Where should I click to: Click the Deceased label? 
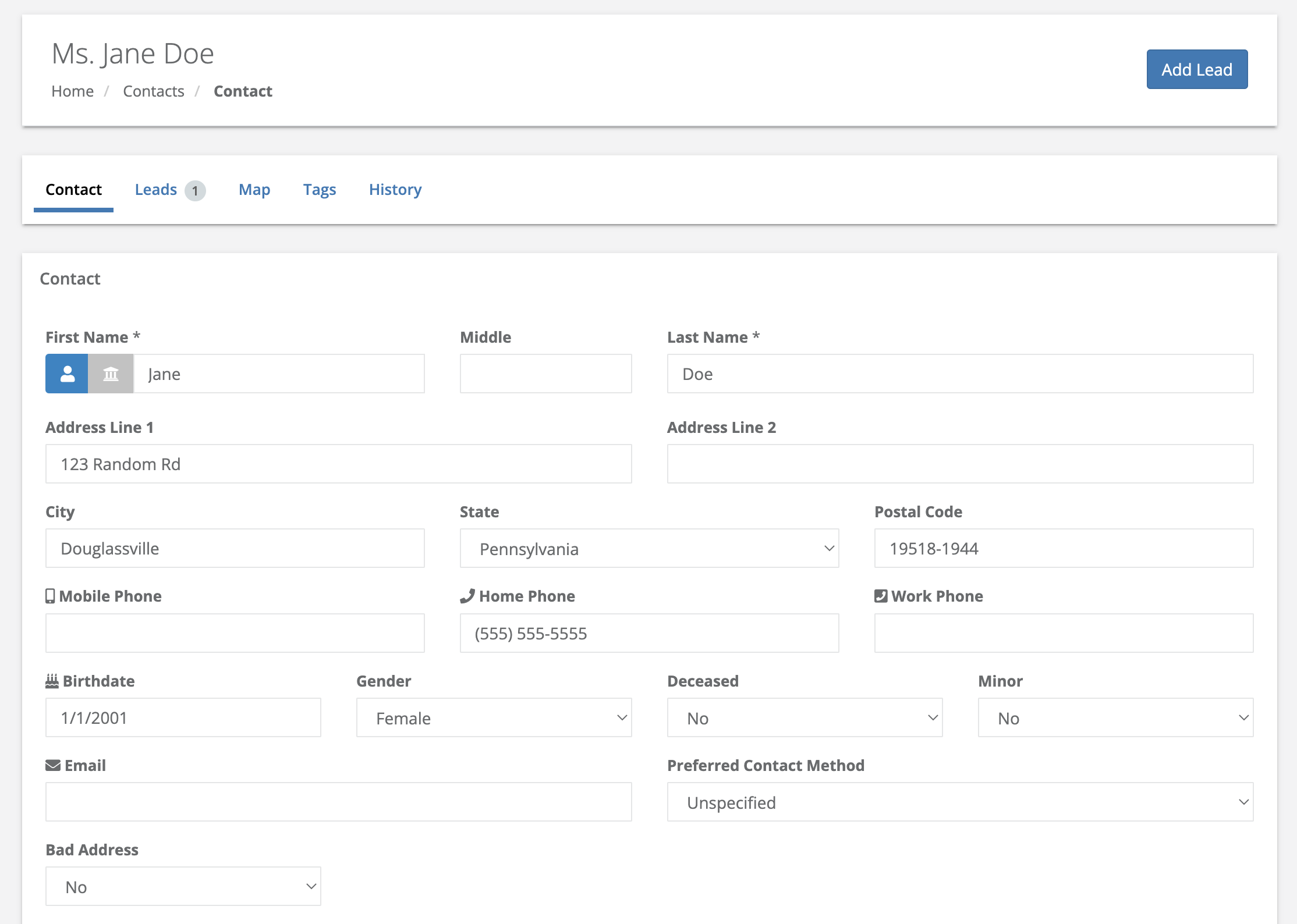[703, 681]
